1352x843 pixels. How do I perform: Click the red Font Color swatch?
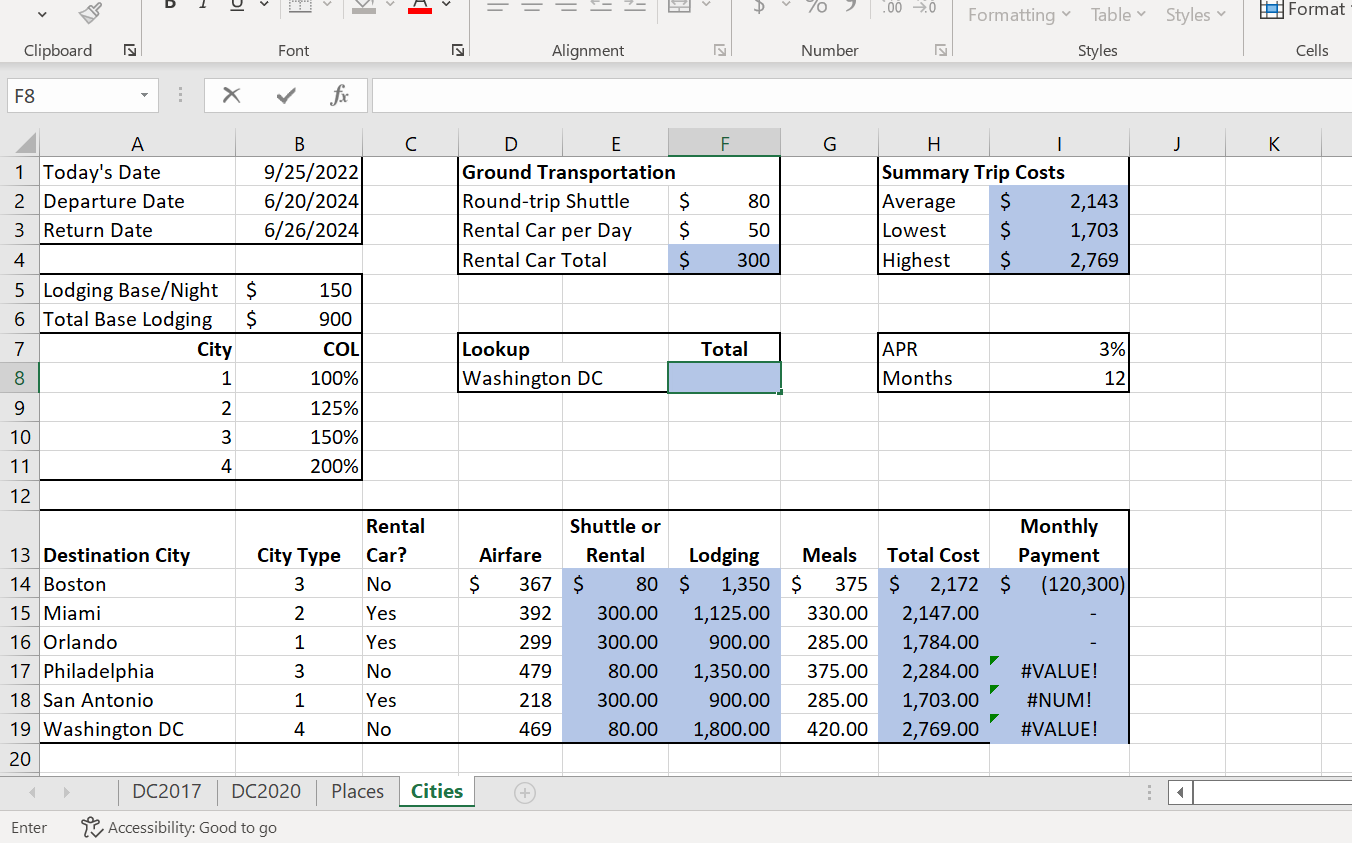click(x=419, y=8)
